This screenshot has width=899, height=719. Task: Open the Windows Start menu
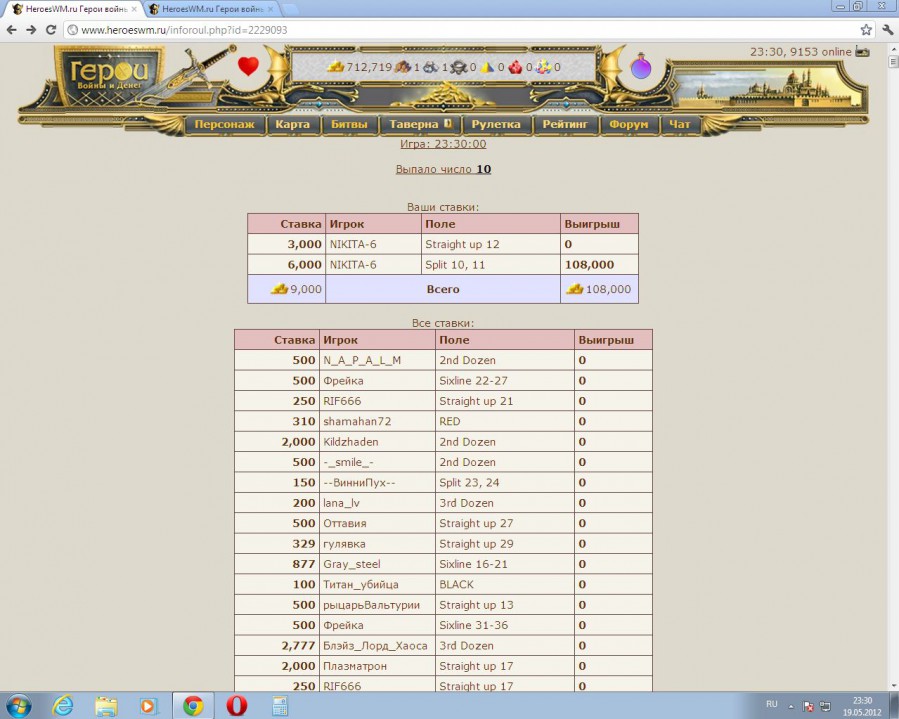click(x=18, y=706)
